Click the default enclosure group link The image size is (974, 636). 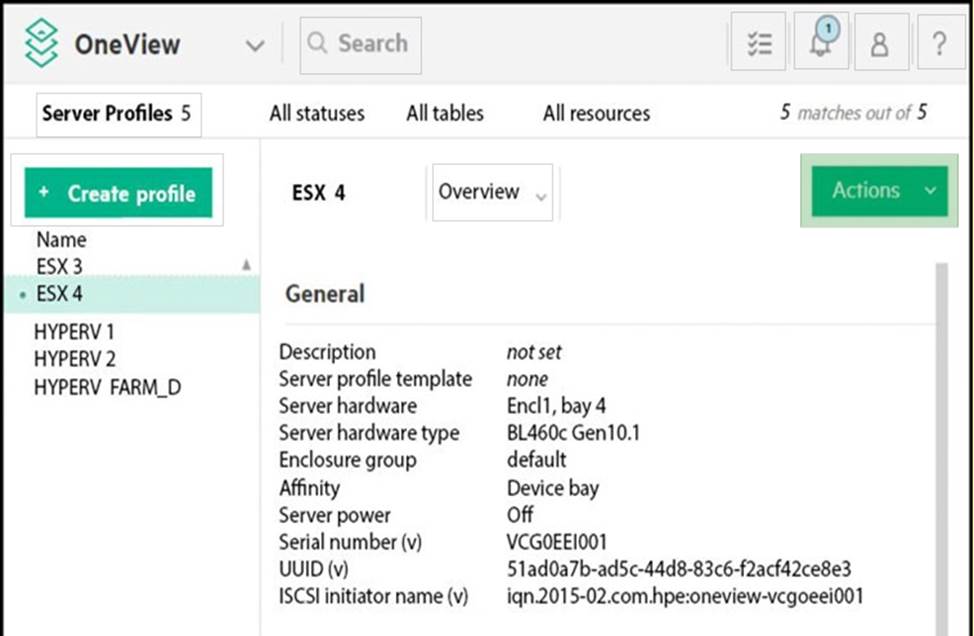pyautogui.click(x=537, y=460)
